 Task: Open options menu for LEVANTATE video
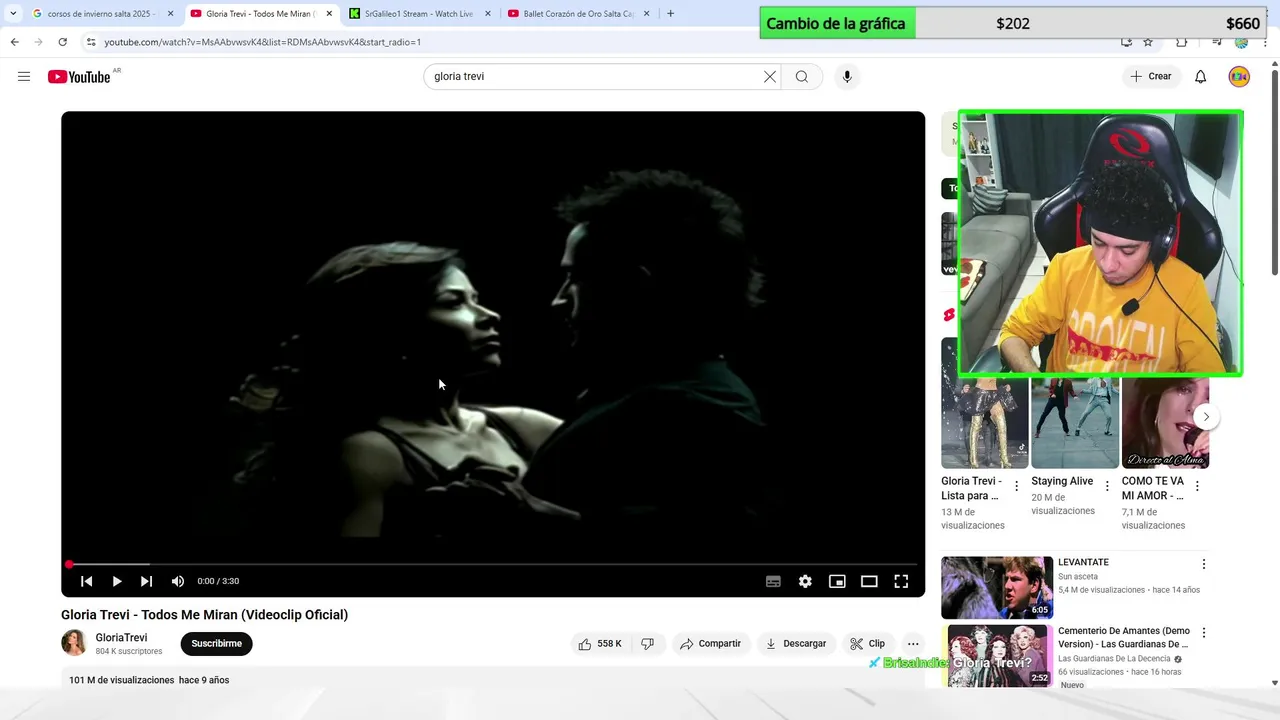pyautogui.click(x=1204, y=564)
